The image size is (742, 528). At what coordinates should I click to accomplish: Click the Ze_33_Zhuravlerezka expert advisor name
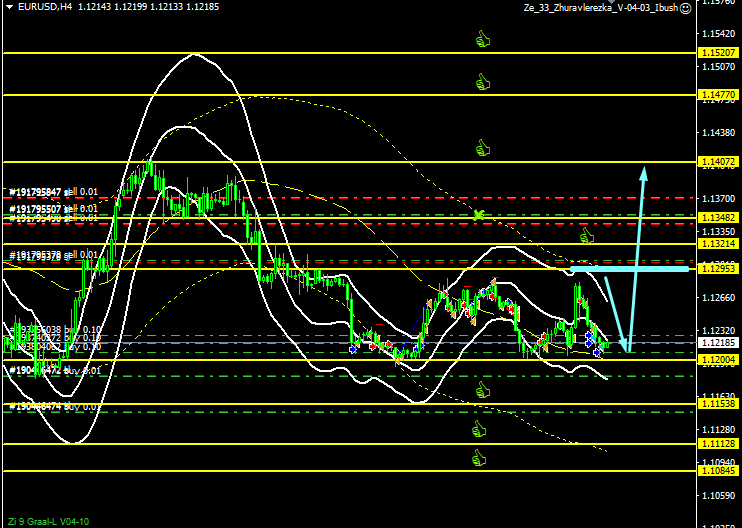(x=599, y=8)
